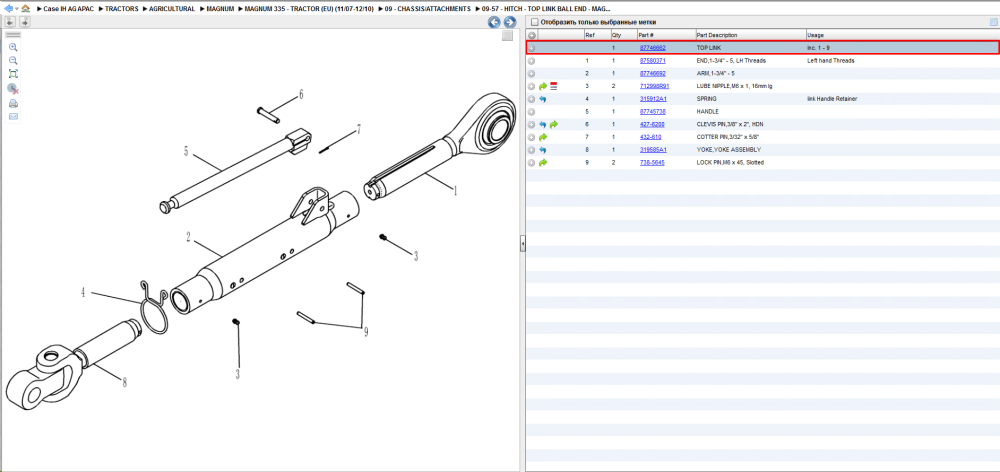The image size is (1000, 472).
Task: Click blue replaces arrow on CLEVIS PIN row
Action: [543, 124]
